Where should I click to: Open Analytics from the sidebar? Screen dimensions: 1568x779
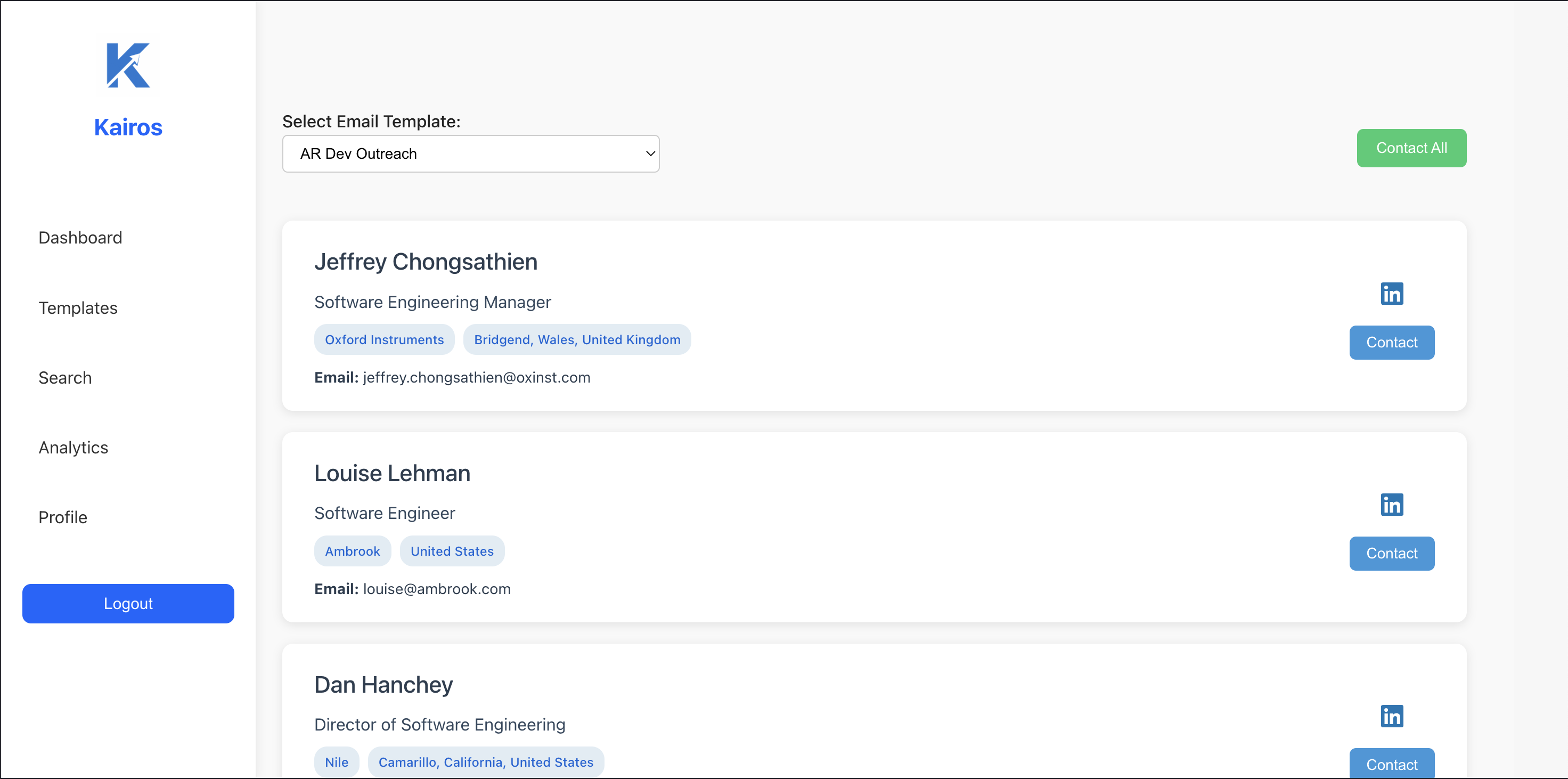[x=73, y=448]
